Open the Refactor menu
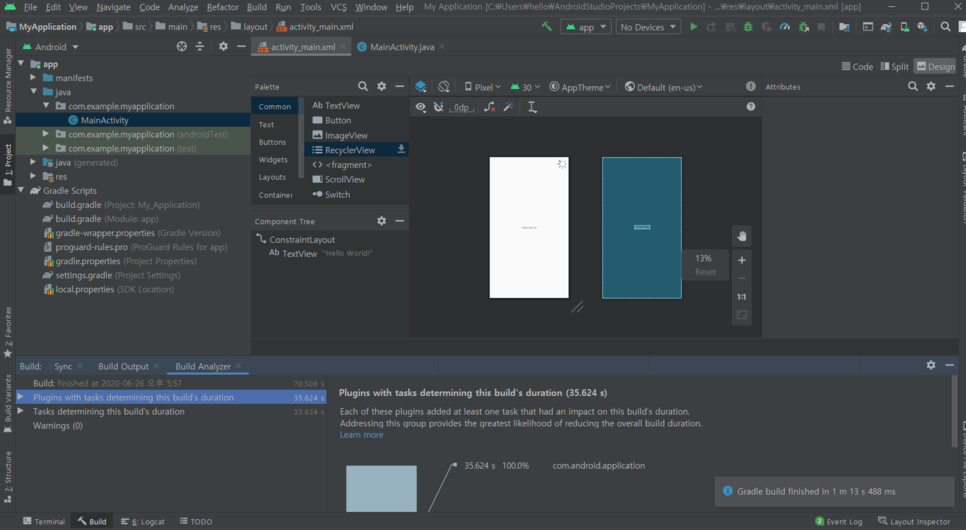This screenshot has height=530, width=966. pyautogui.click(x=222, y=7)
